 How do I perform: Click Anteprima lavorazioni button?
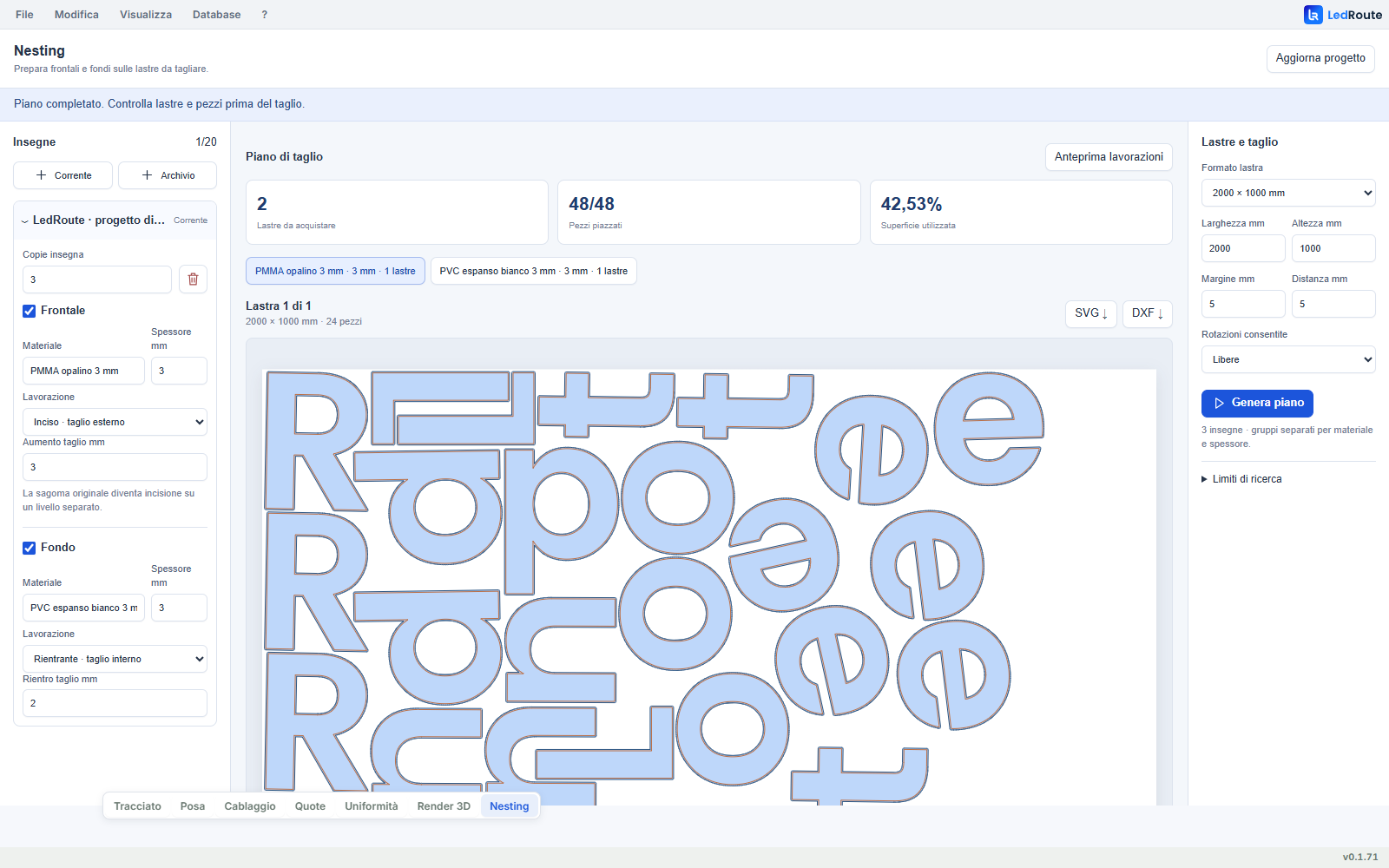[x=1109, y=157]
